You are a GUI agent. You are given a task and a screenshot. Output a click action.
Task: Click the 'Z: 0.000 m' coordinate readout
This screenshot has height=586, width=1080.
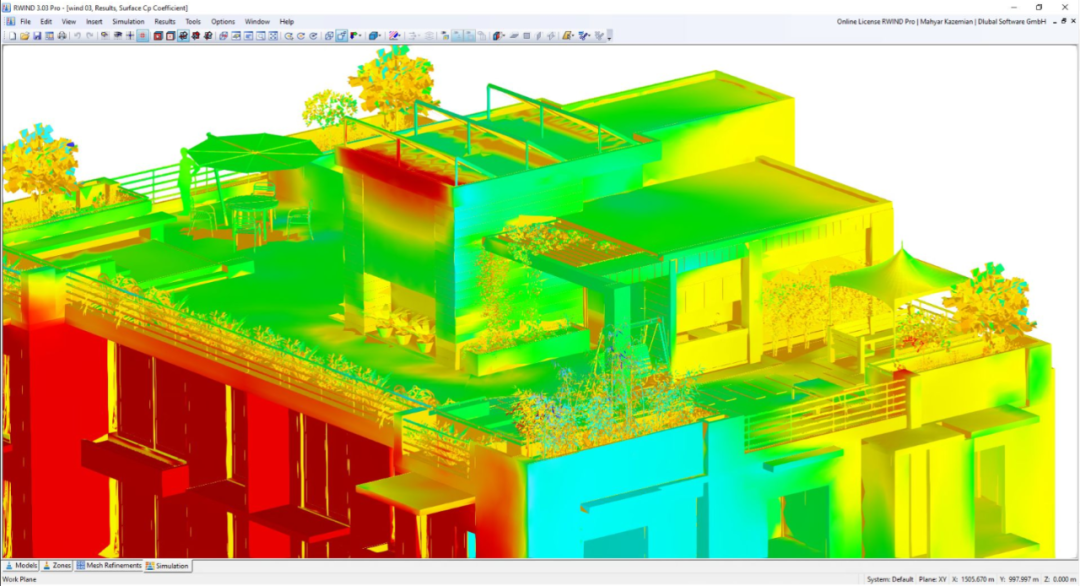[x=1060, y=580]
